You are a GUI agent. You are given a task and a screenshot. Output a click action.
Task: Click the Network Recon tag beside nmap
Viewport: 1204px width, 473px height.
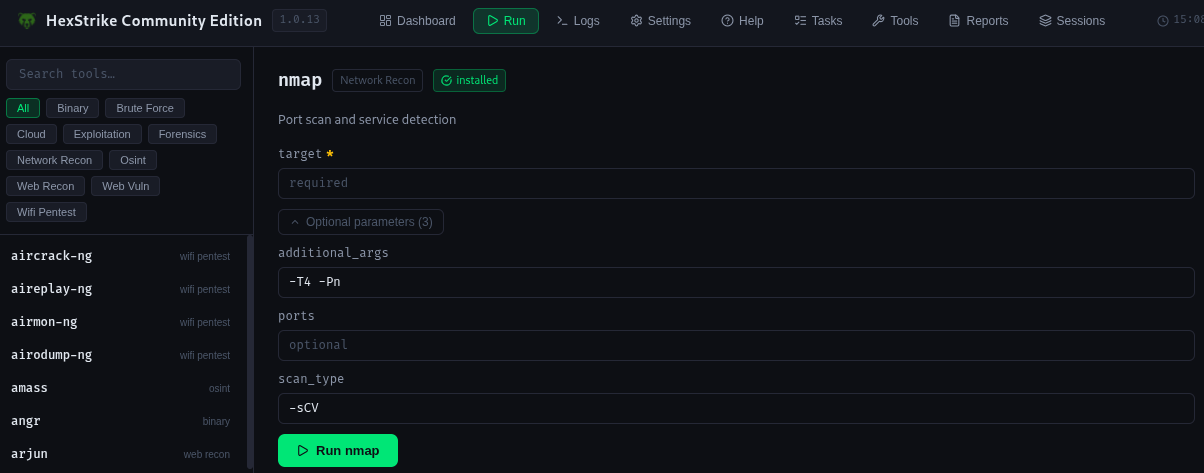pyautogui.click(x=377, y=80)
